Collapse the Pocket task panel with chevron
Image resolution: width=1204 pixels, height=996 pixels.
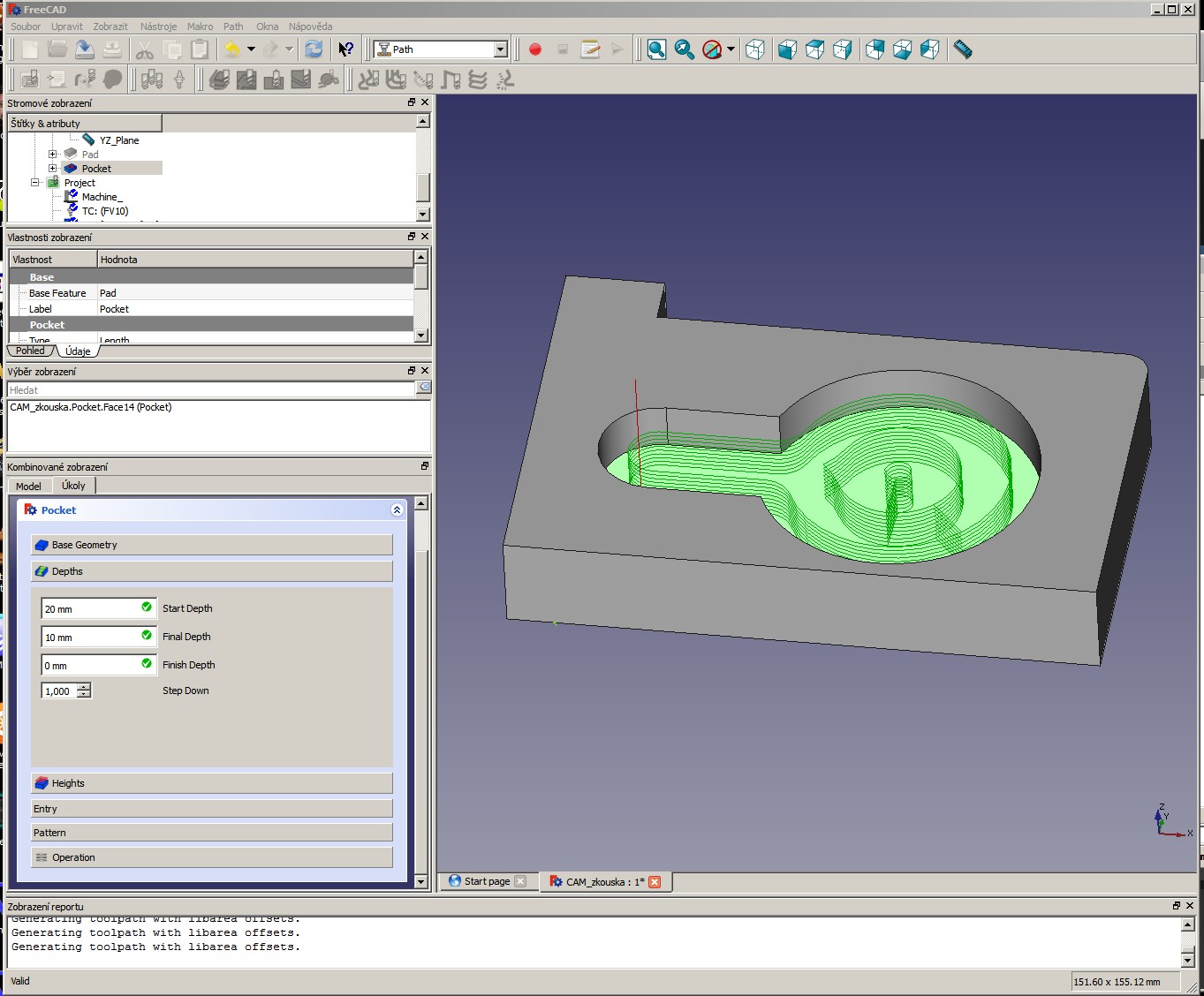(397, 510)
